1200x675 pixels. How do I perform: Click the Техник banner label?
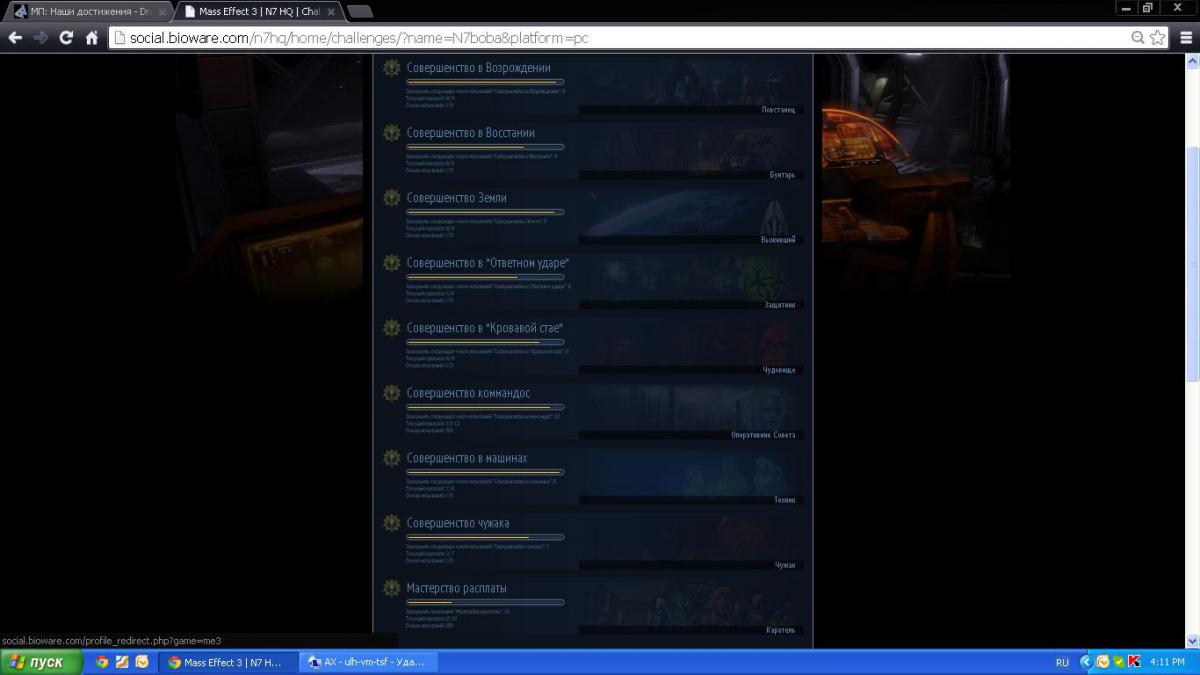coord(785,500)
